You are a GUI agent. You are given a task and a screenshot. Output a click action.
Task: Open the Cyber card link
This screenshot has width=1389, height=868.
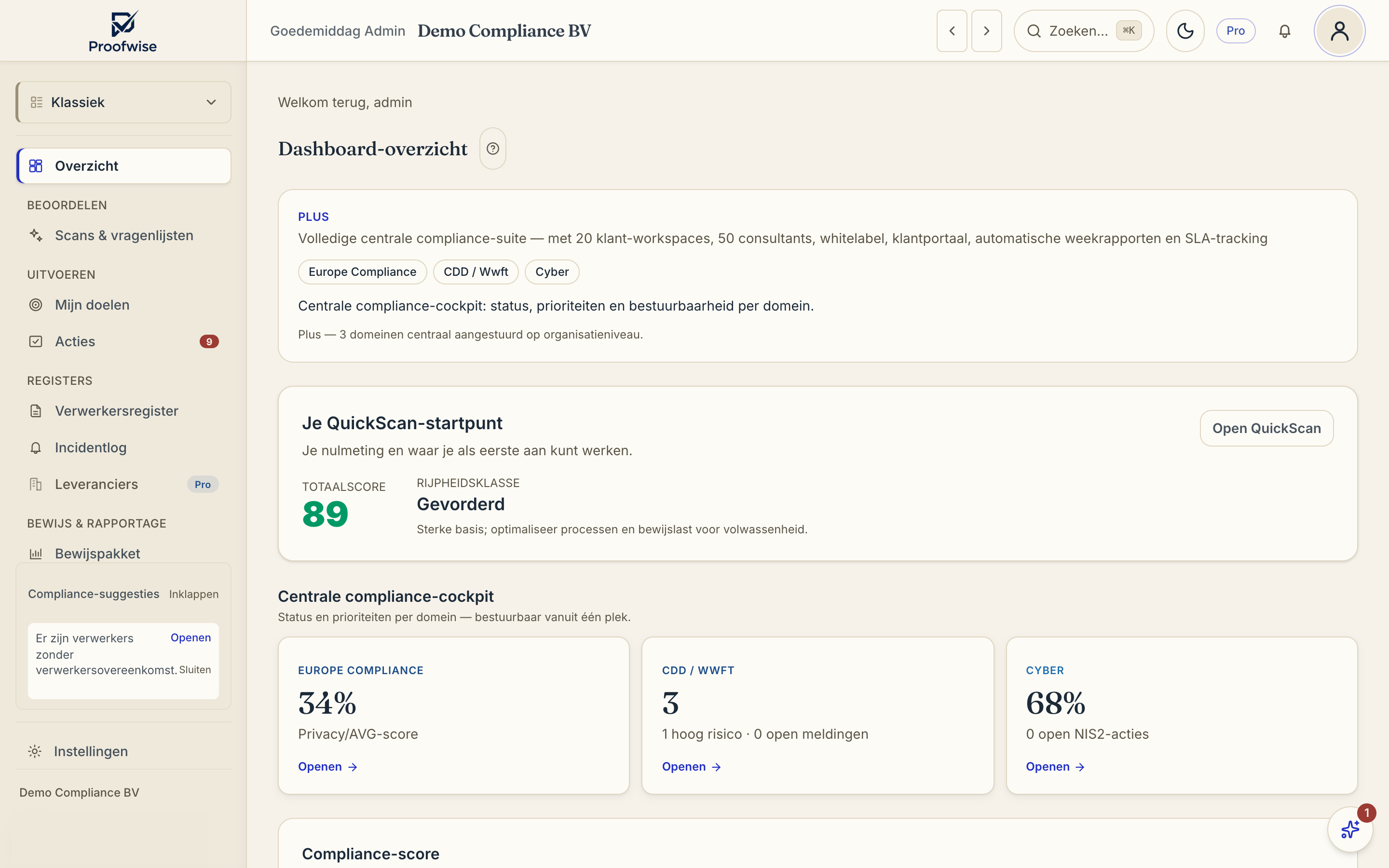(x=1056, y=767)
